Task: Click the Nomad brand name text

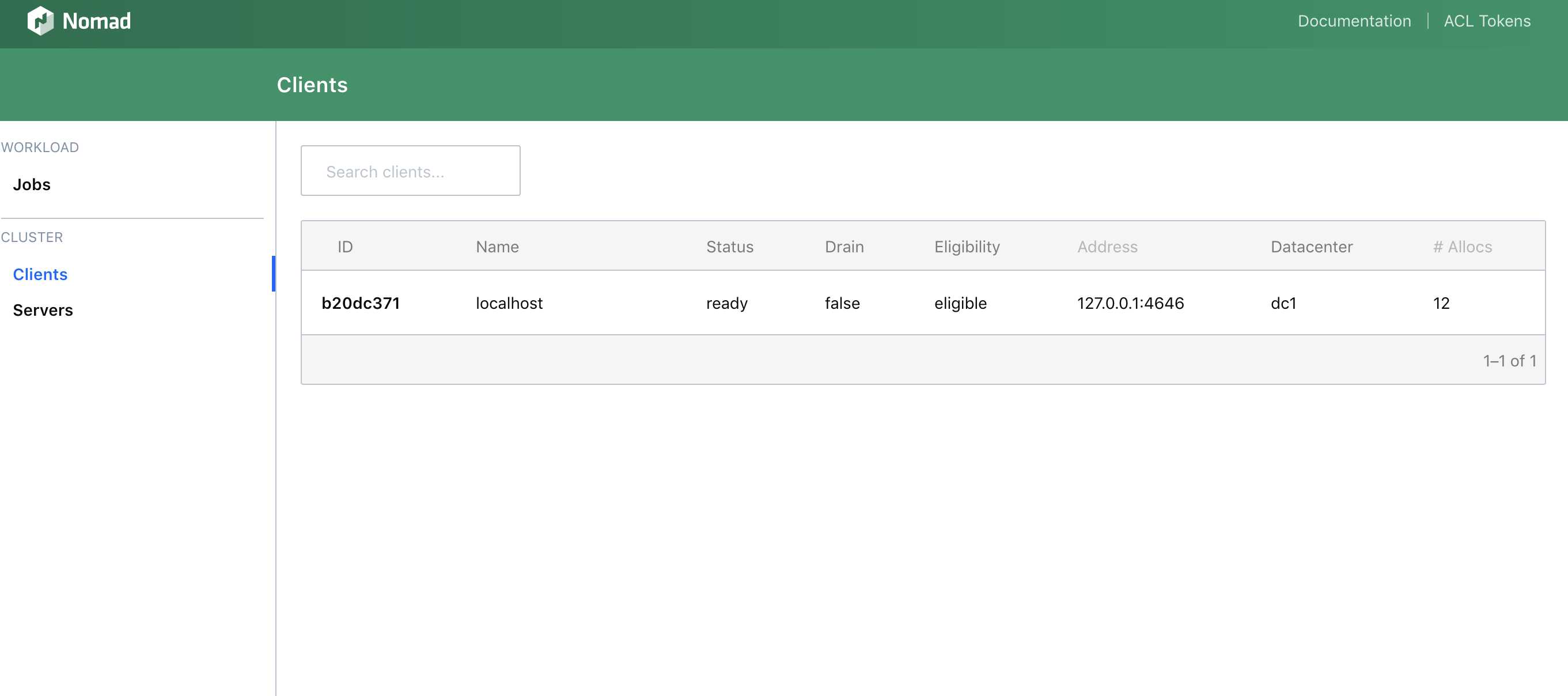Action: point(97,21)
